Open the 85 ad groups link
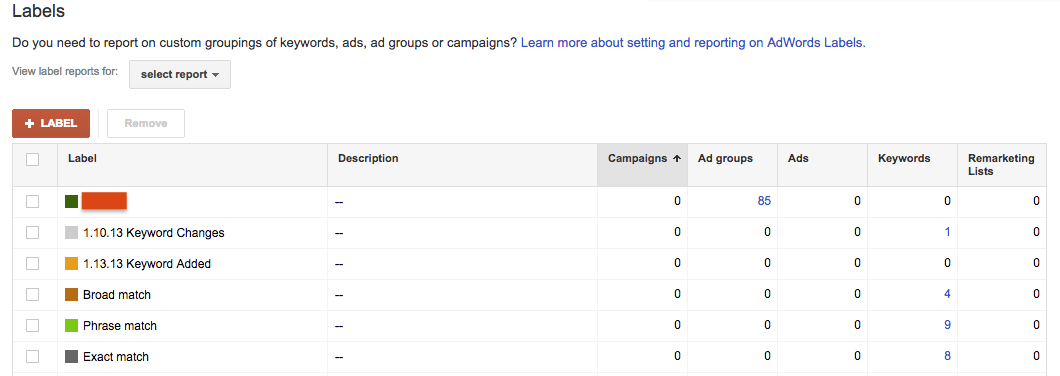This screenshot has height=376, width=1060. pos(765,201)
